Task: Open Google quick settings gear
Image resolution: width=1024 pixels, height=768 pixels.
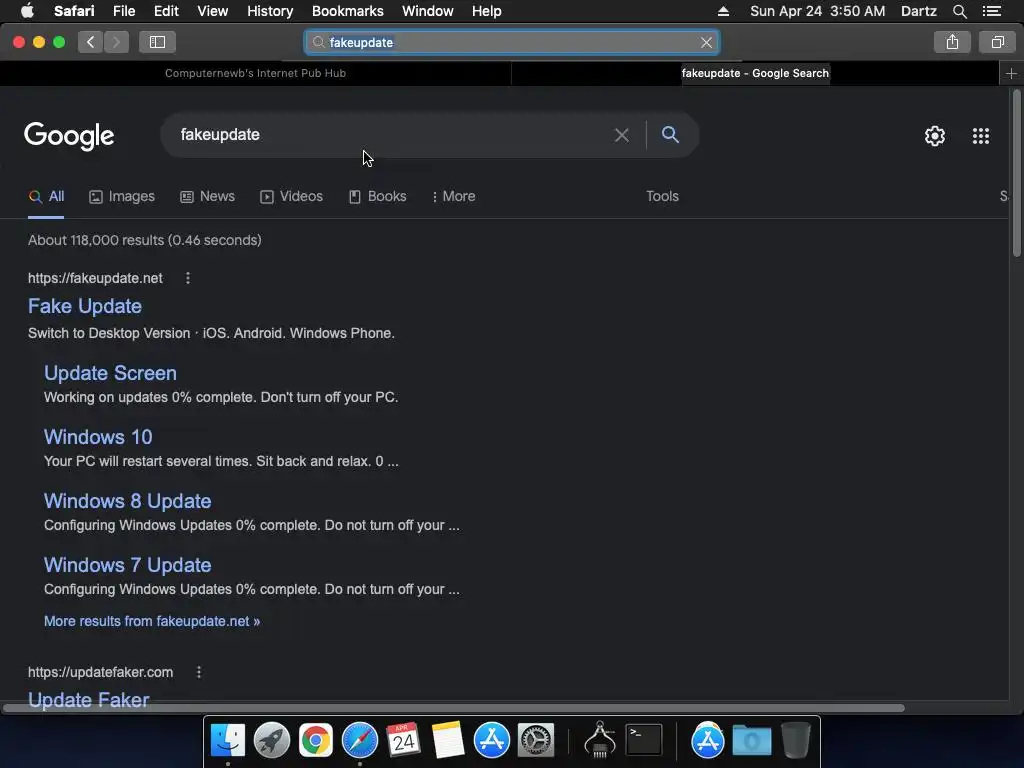Action: coord(935,136)
